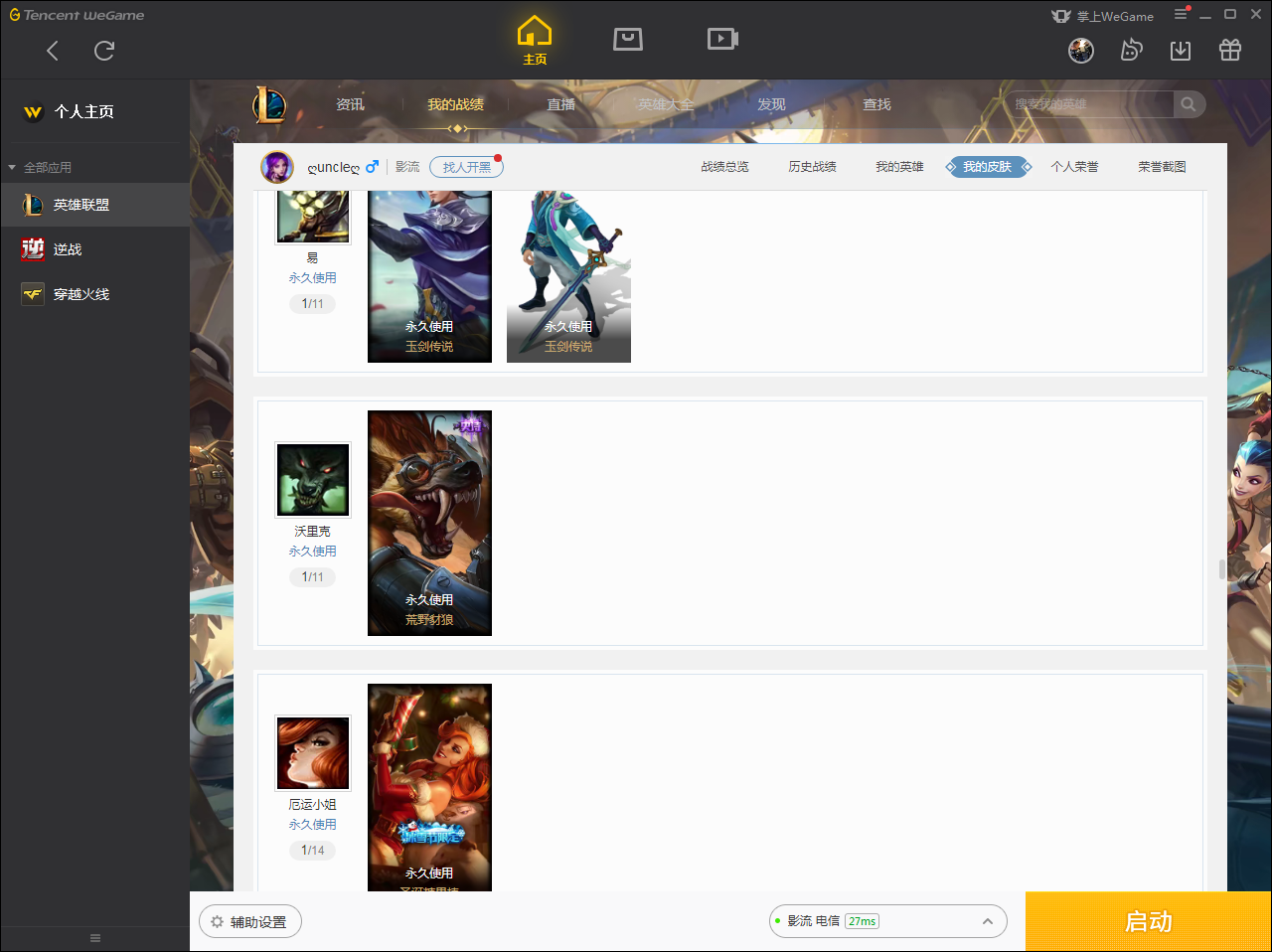Click the 沃里克 champion portrait
1272x952 pixels.
tap(313, 480)
